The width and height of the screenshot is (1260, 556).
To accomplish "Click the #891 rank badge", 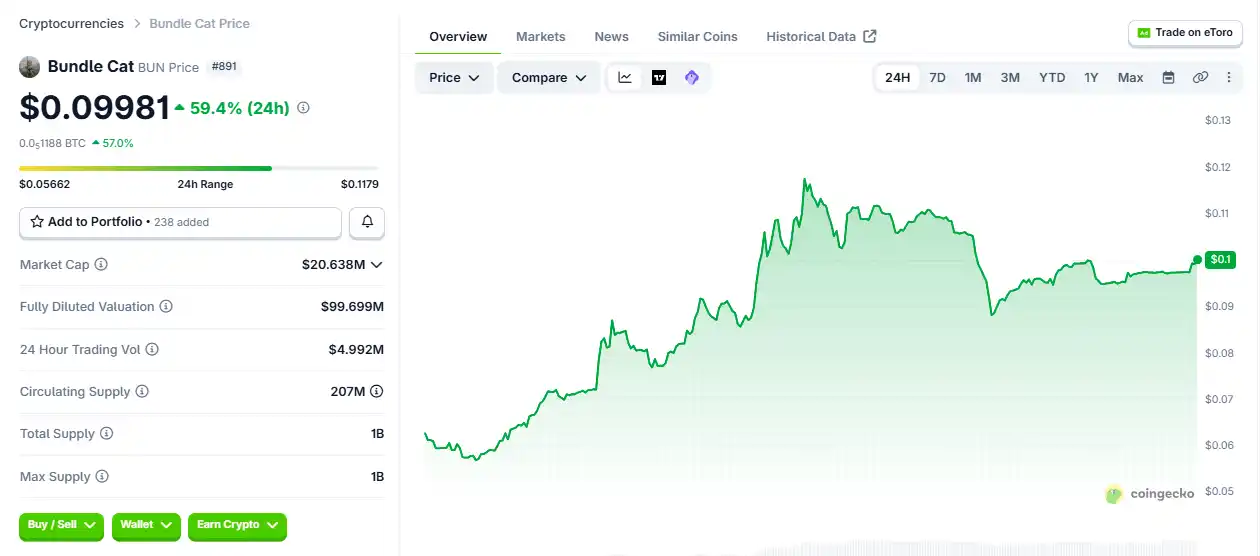I will click(x=225, y=67).
